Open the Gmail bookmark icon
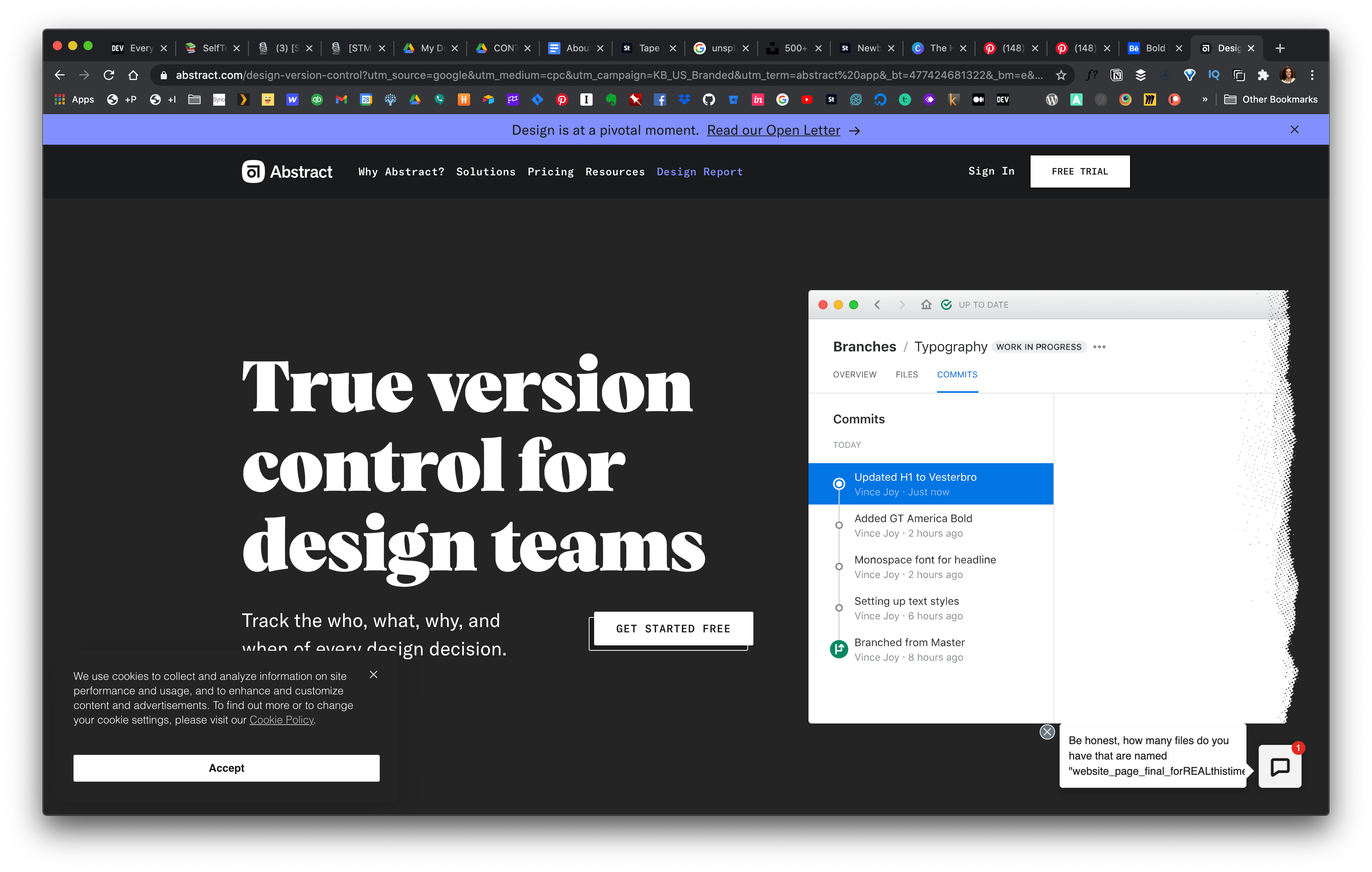This screenshot has width=1372, height=872. [x=341, y=100]
